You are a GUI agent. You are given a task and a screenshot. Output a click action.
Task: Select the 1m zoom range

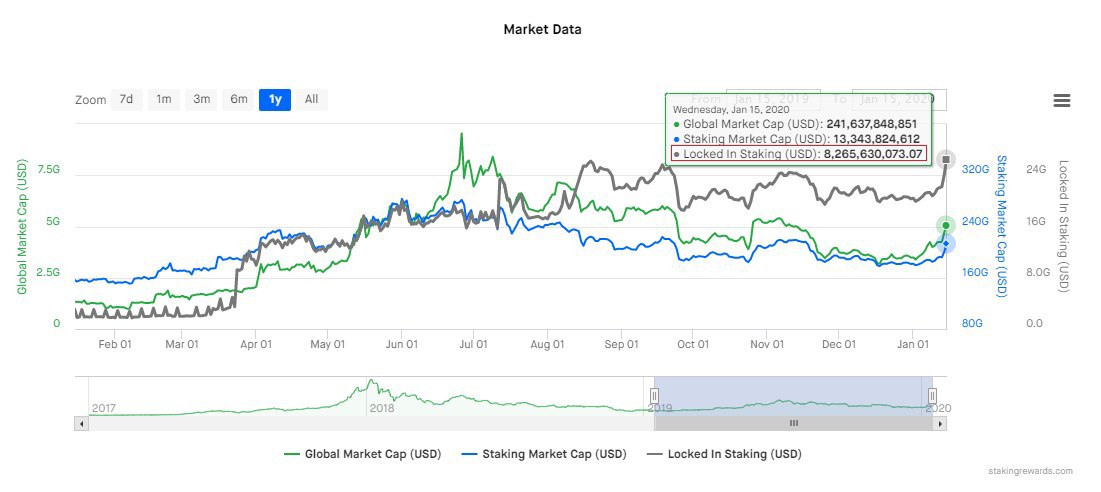click(x=164, y=100)
